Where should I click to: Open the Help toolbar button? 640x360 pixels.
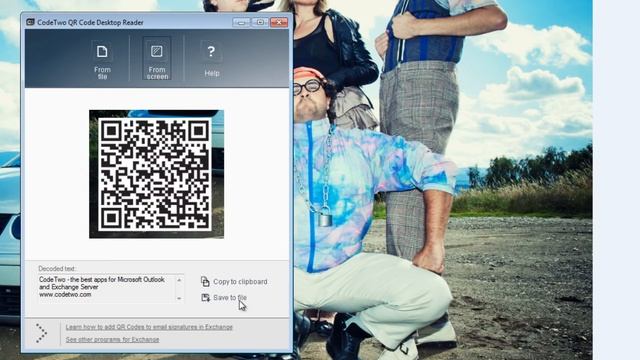(211, 60)
